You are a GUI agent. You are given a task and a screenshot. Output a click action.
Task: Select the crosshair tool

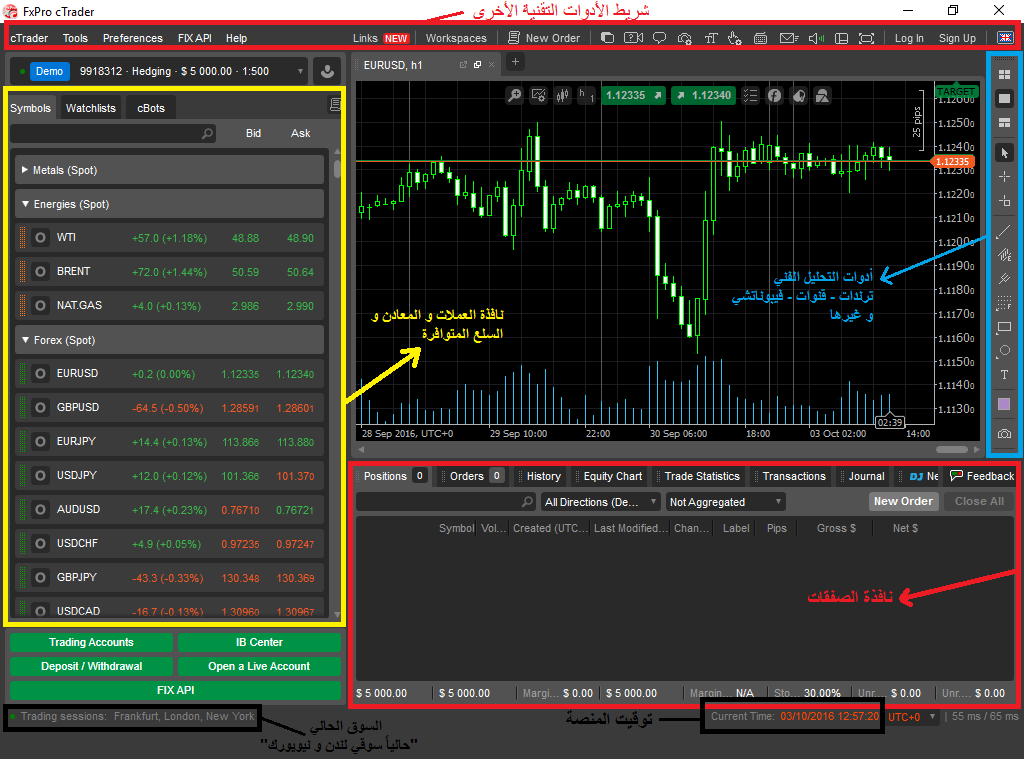[x=1004, y=176]
